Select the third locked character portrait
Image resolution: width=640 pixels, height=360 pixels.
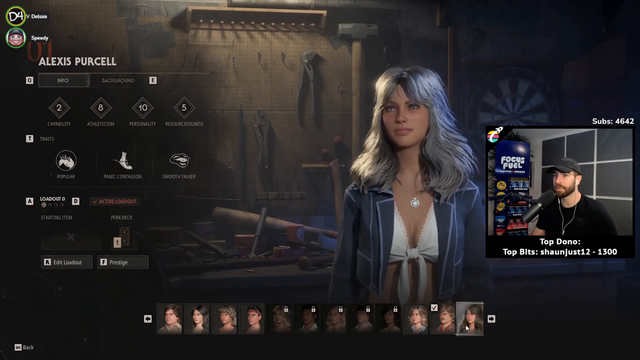(334, 319)
